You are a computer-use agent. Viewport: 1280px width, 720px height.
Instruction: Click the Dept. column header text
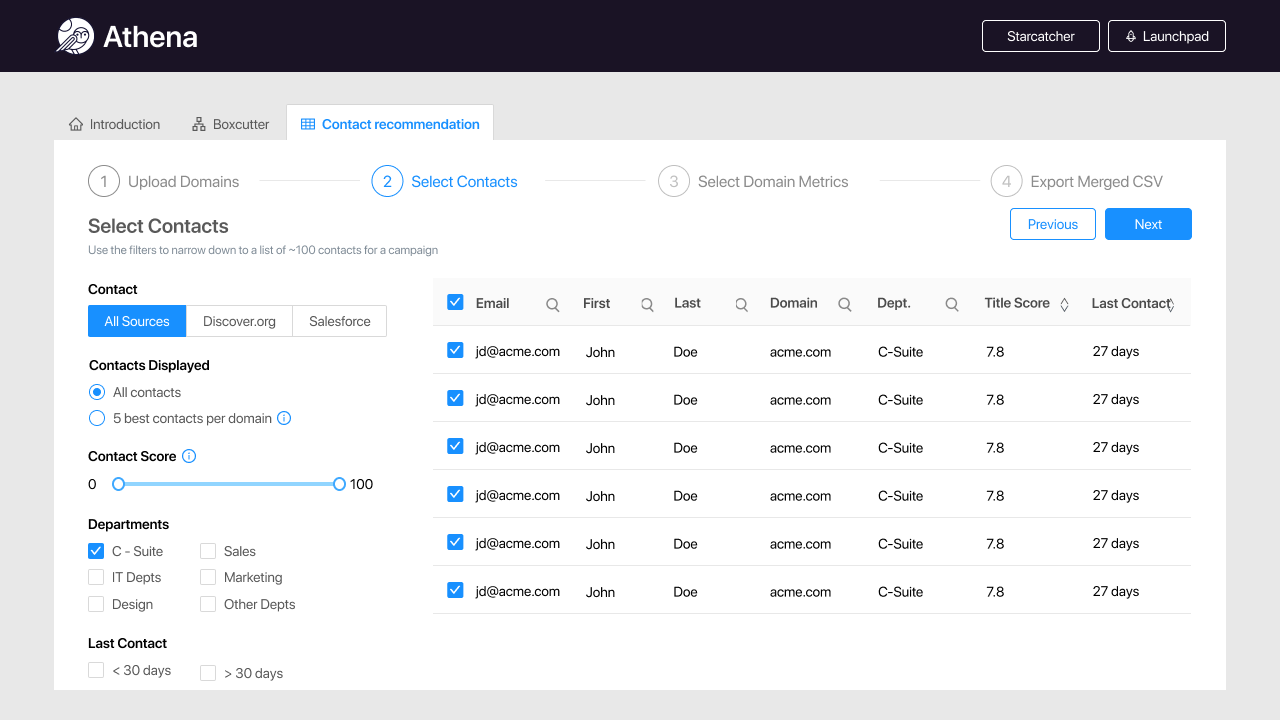pos(894,303)
